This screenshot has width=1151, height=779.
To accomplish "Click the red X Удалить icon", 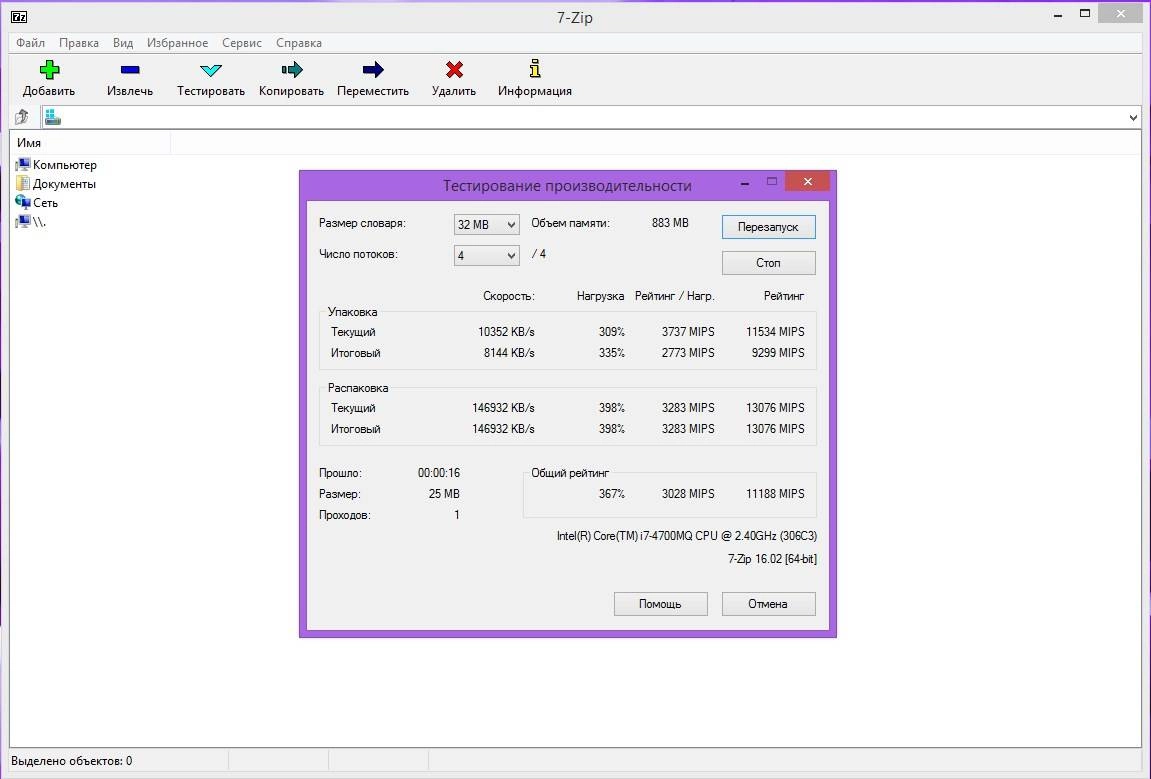I will 454,70.
